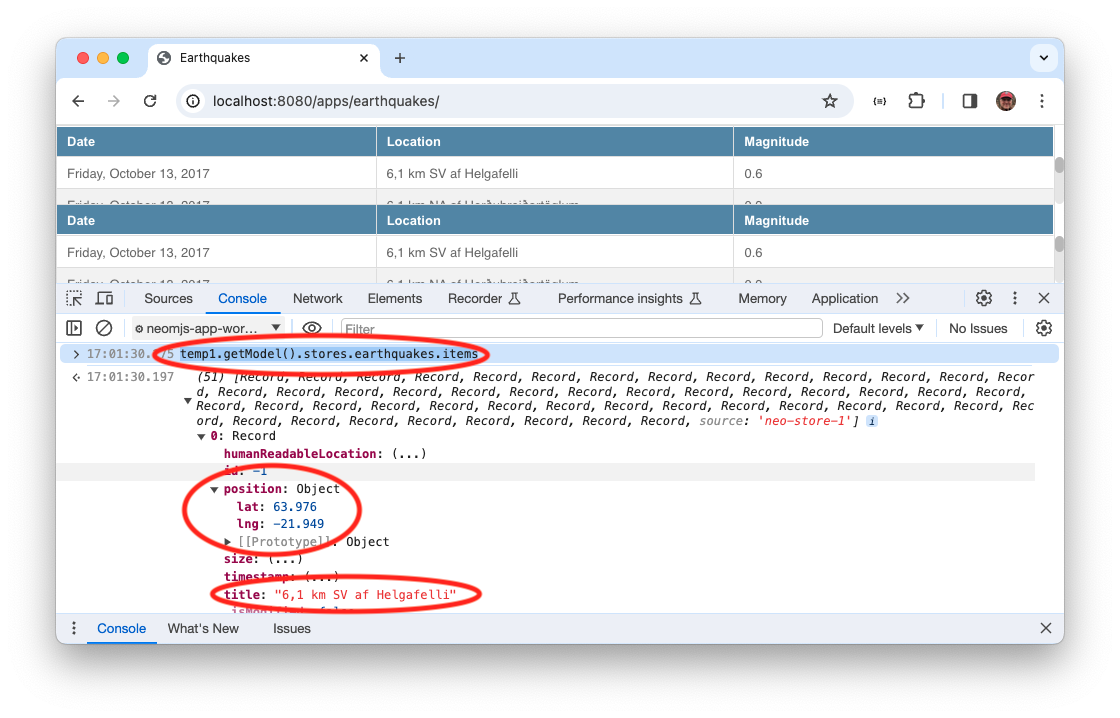Image resolution: width=1120 pixels, height=718 pixels.
Task: Expand the [[Prototype]] Object node
Action: pos(228,542)
